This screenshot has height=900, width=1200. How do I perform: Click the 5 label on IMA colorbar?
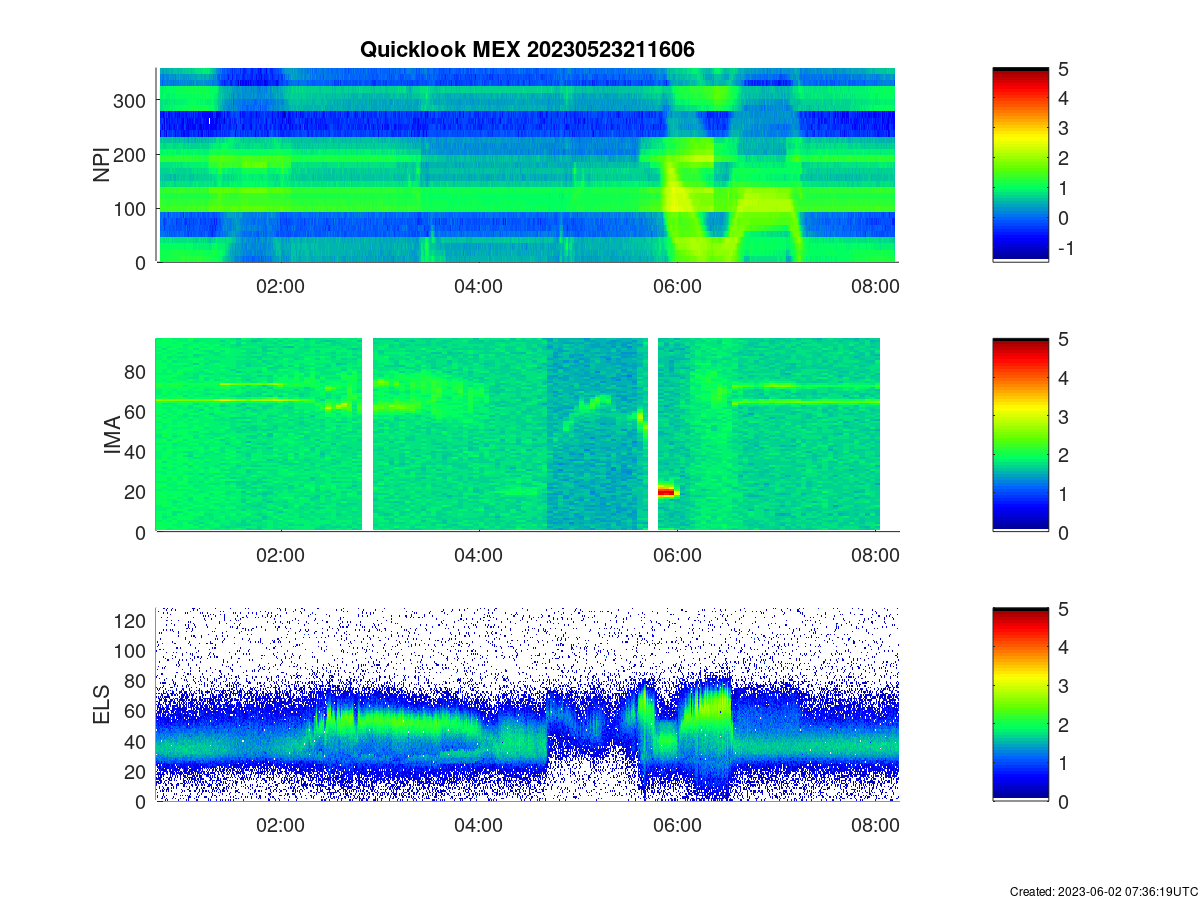pos(1063,338)
